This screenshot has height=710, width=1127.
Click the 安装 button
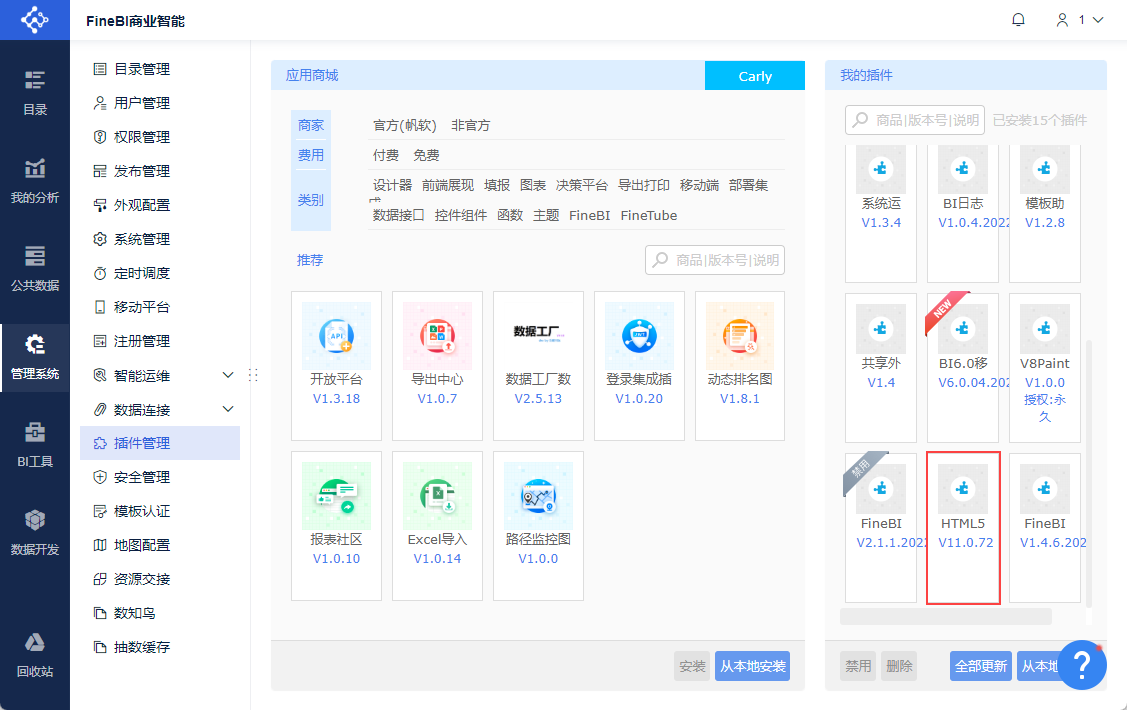[692, 666]
